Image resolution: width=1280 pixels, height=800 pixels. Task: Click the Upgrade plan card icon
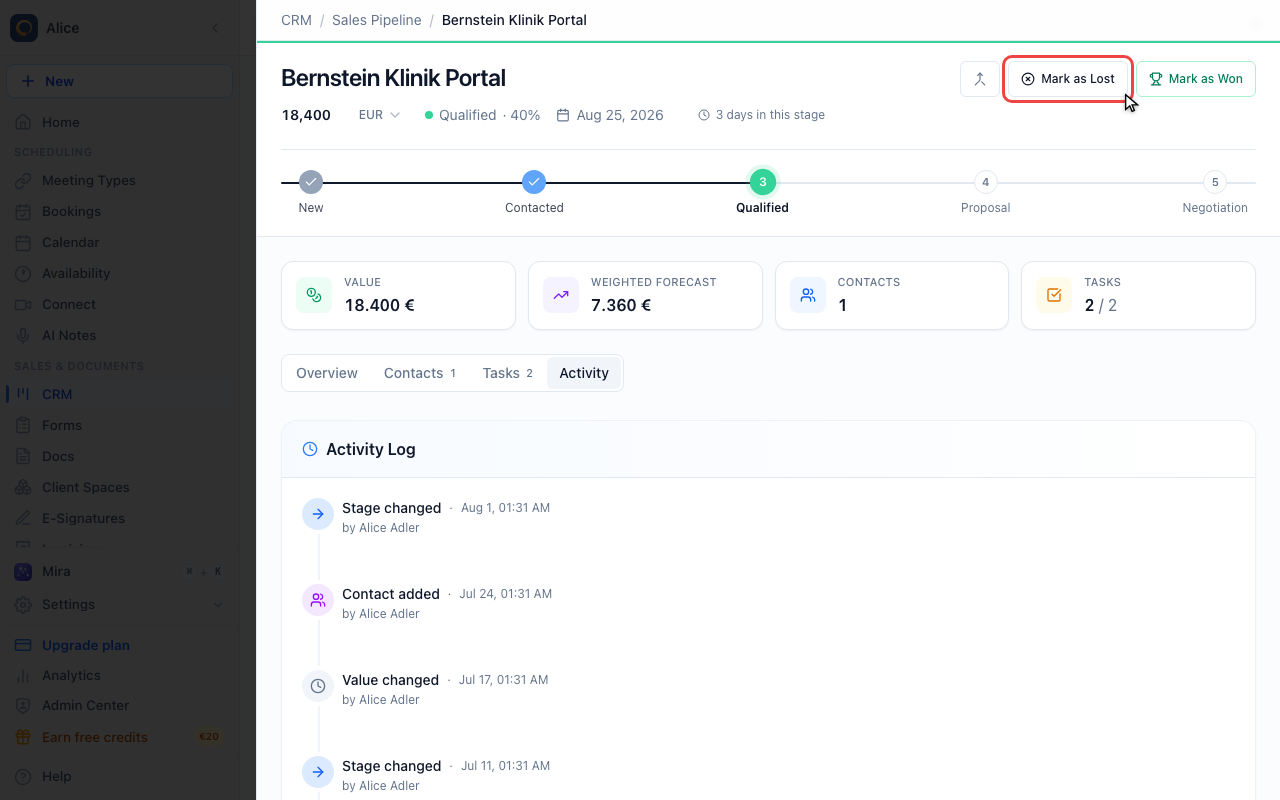point(23,645)
